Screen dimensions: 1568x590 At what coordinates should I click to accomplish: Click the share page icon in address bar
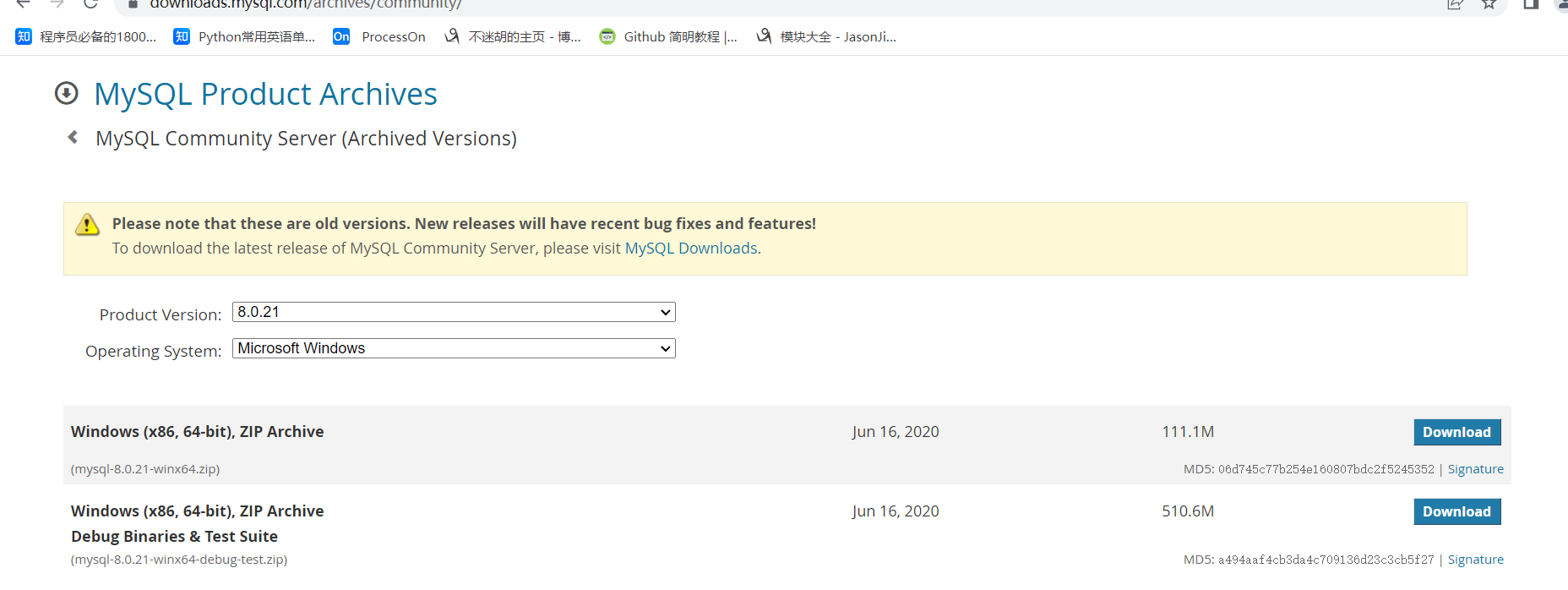click(x=1455, y=4)
